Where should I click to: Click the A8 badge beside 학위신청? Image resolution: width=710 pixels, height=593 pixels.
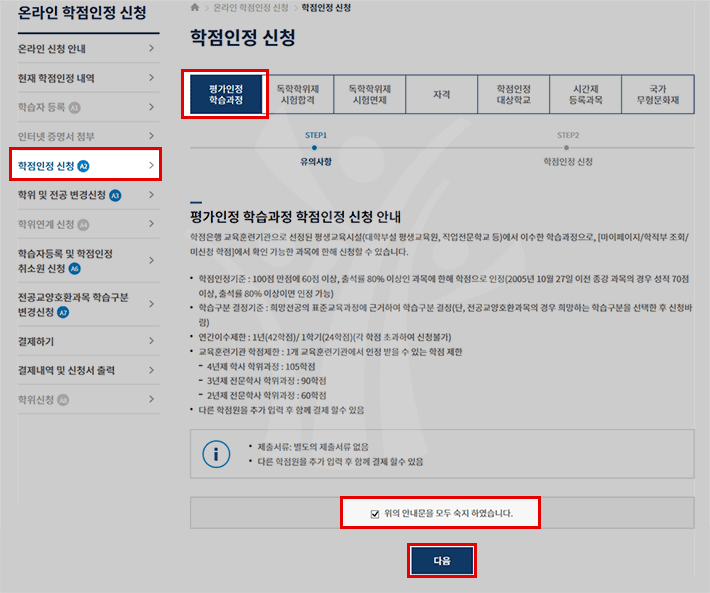point(63,399)
